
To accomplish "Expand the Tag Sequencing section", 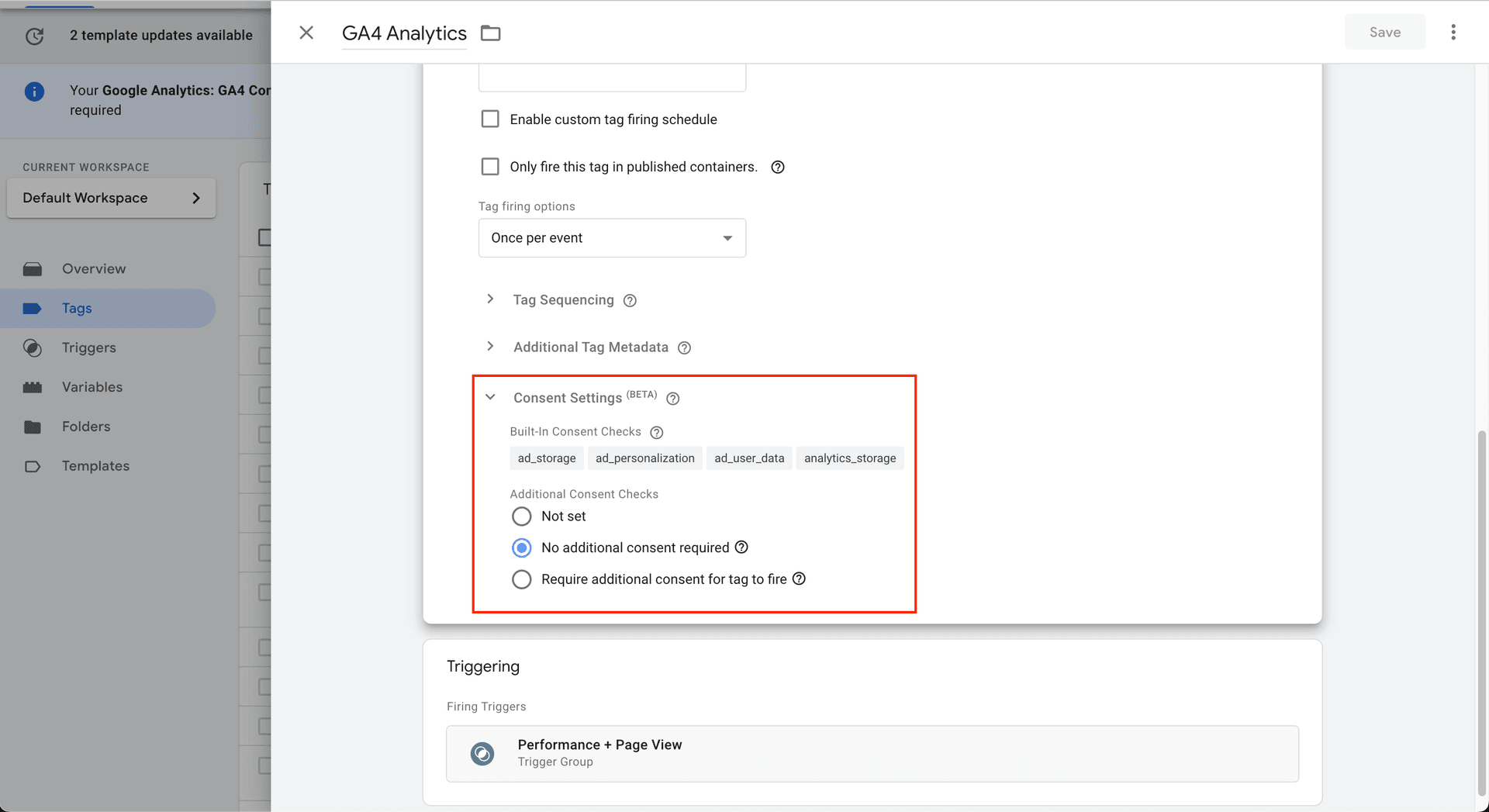I will (x=490, y=299).
